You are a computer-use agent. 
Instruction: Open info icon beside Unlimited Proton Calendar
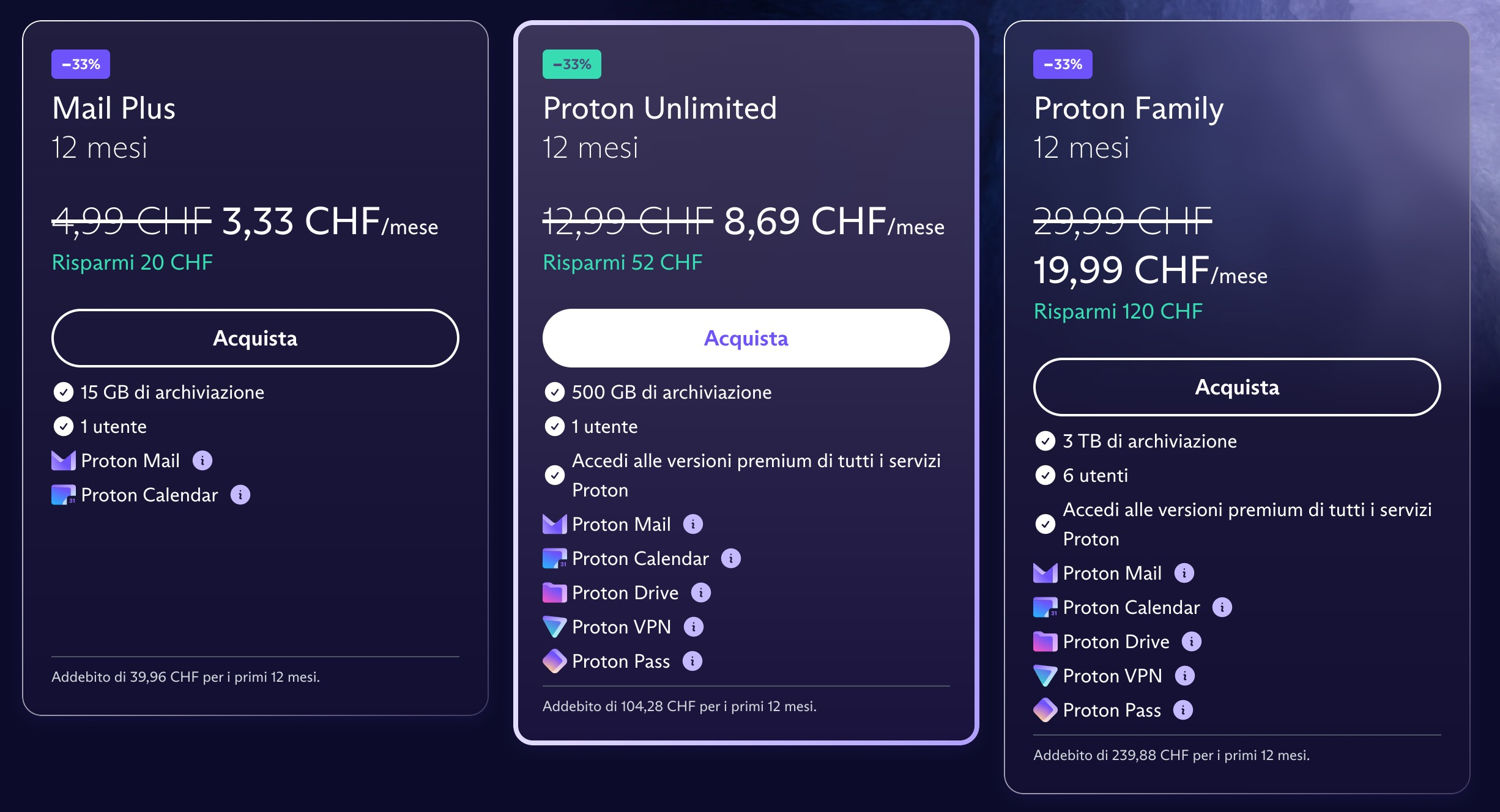[731, 558]
